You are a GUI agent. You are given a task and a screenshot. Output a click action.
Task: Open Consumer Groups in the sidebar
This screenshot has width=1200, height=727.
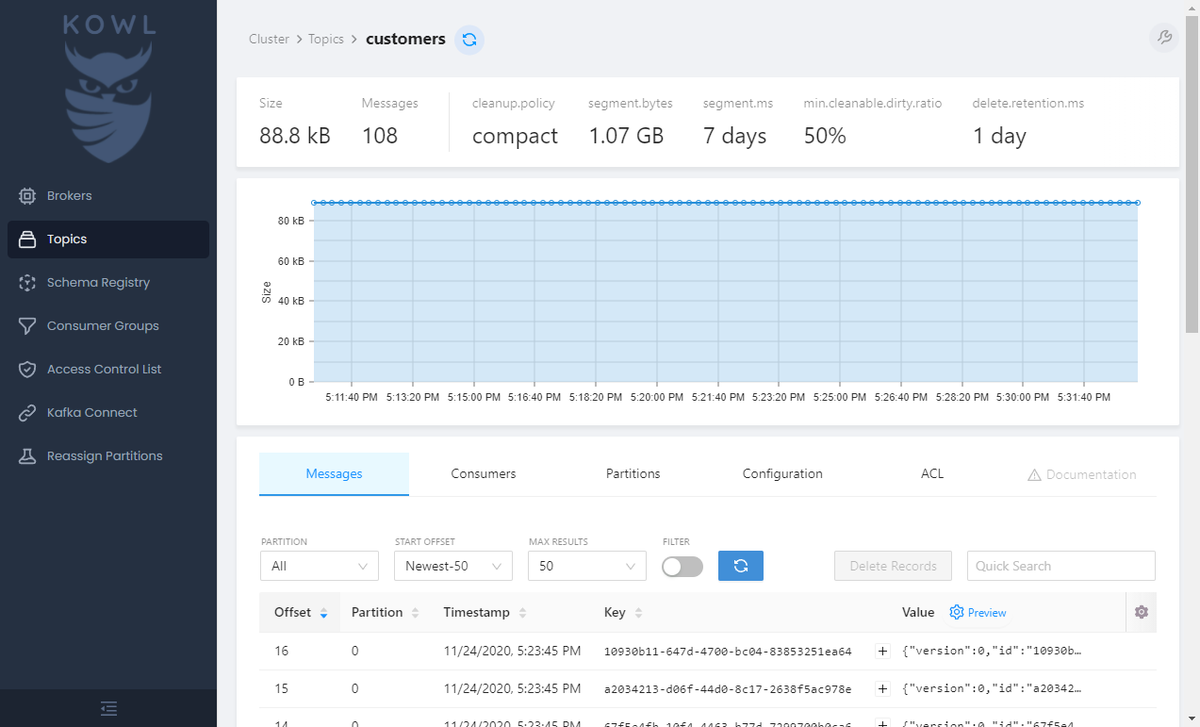tap(108, 326)
